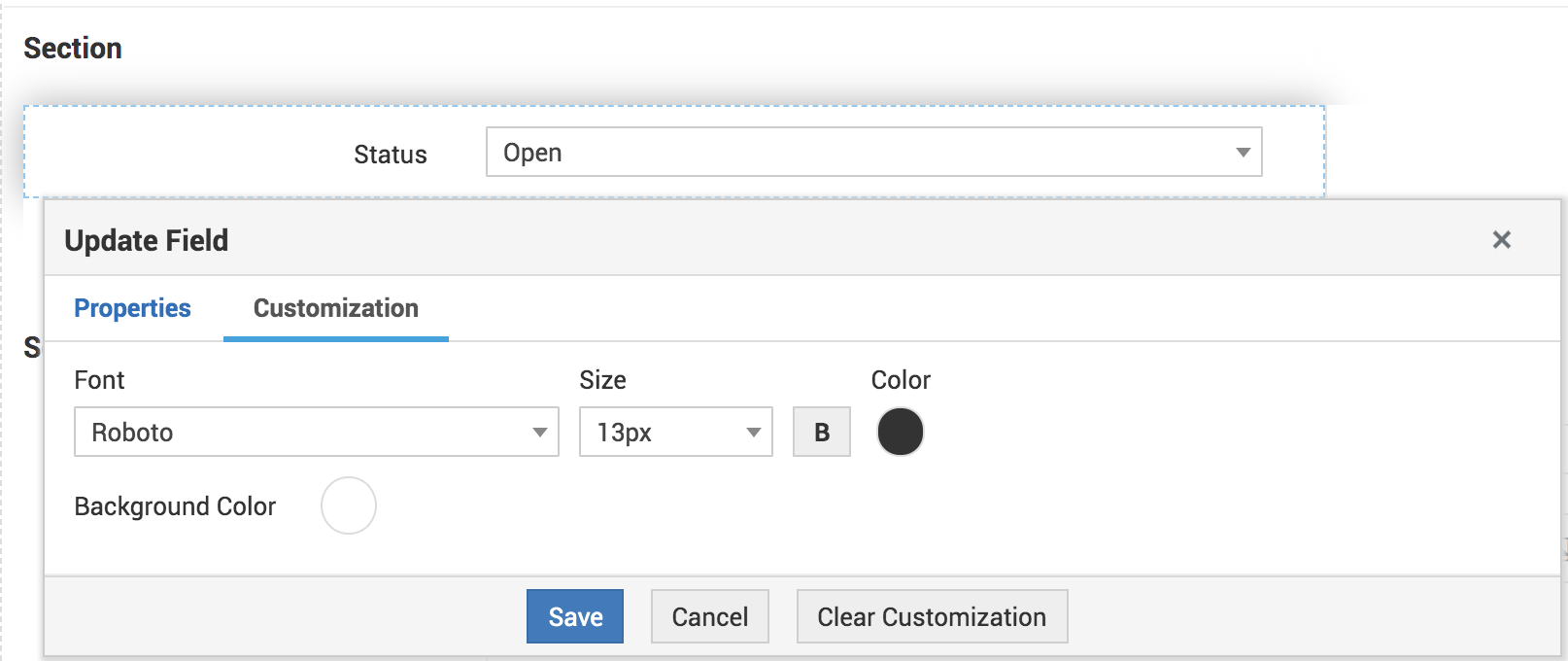Click the Status dropdown arrow icon
1568x661 pixels.
pos(1243,153)
